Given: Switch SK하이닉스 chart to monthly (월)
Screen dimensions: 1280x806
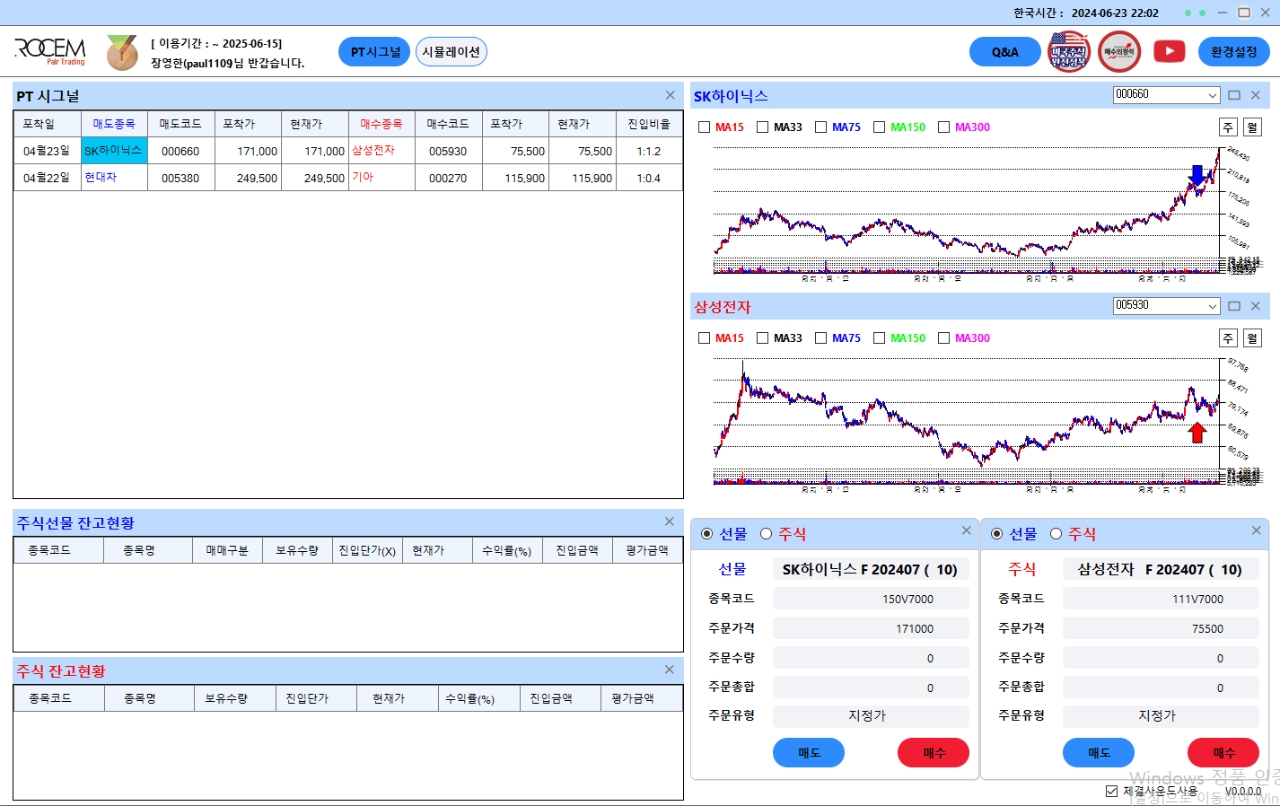Looking at the screenshot, I should tap(1252, 127).
